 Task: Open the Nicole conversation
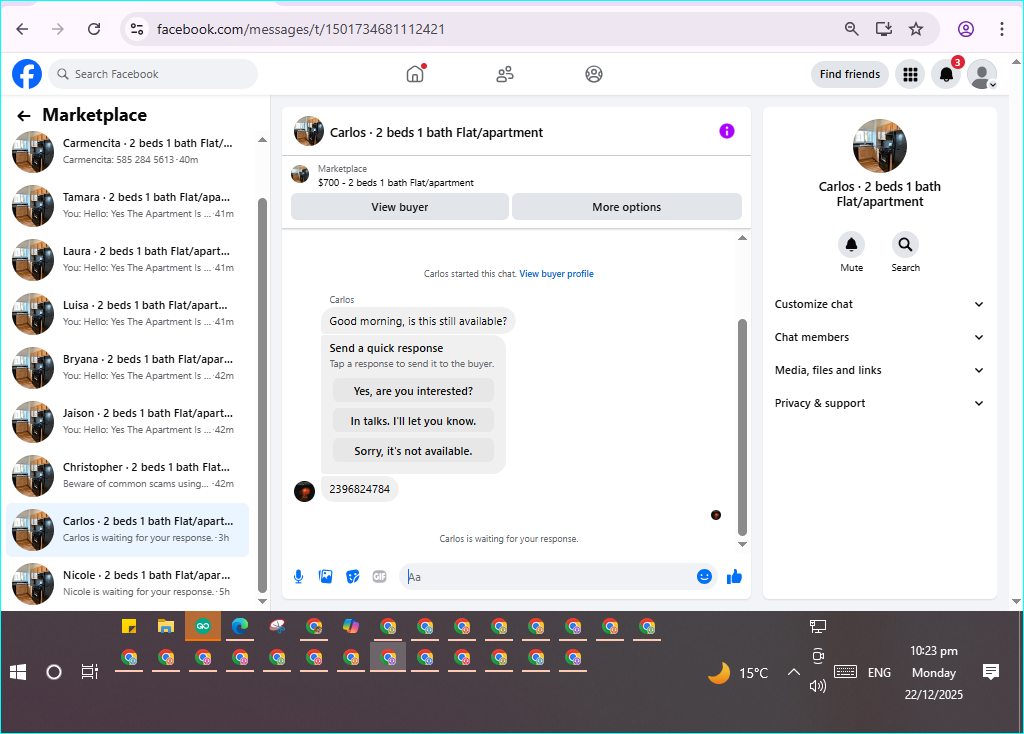pyautogui.click(x=128, y=583)
